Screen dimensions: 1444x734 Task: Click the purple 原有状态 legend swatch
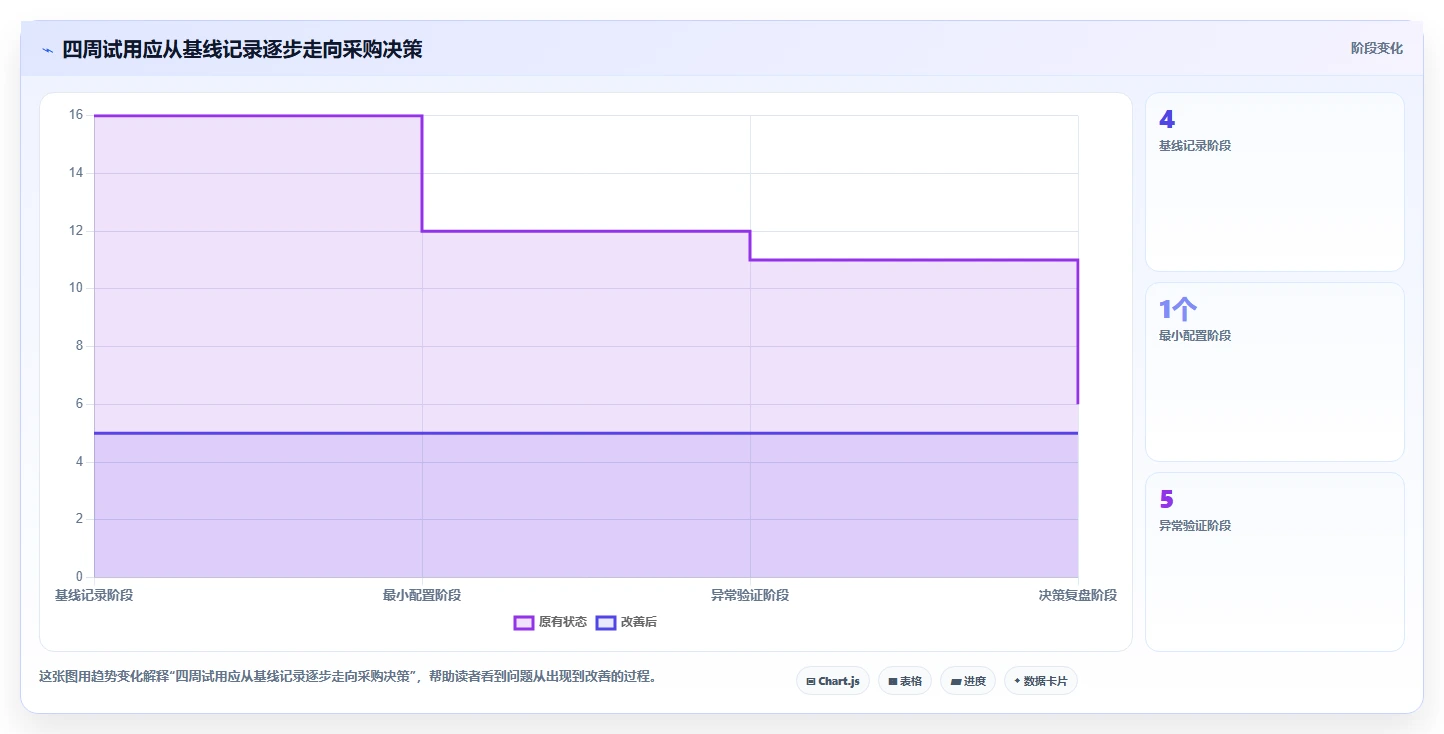click(x=524, y=622)
